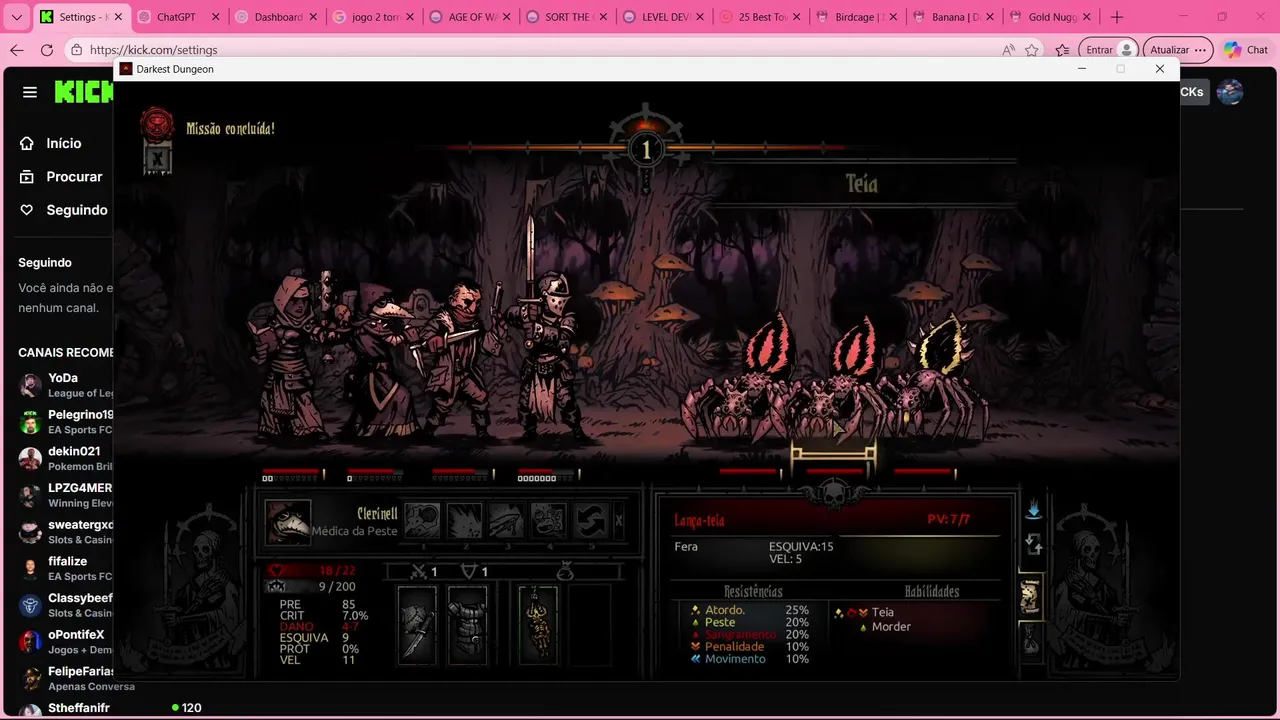This screenshot has width=1280, height=720.
Task: Click the armor level shield icon
Action: 467,571
